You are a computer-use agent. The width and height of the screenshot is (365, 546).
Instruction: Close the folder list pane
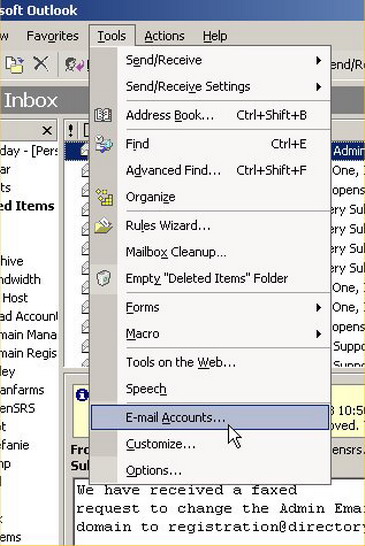[47, 131]
